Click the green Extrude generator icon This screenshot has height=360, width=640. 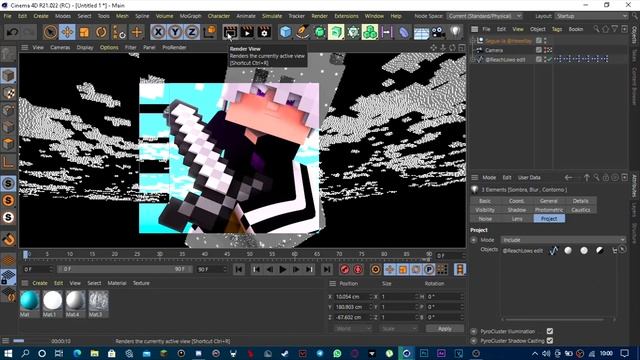pos(336,32)
